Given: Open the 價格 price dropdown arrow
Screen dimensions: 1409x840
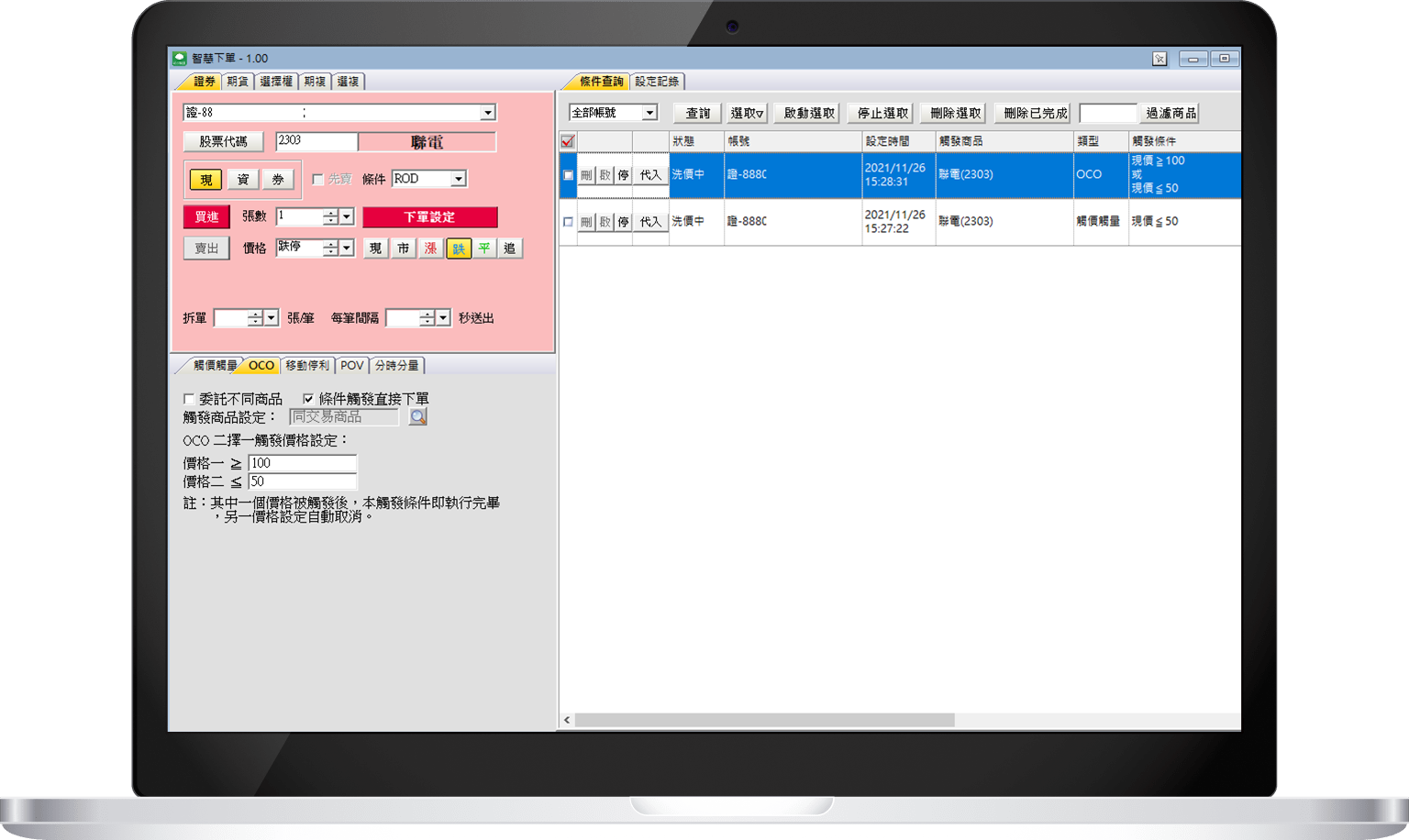Looking at the screenshot, I should 347,249.
